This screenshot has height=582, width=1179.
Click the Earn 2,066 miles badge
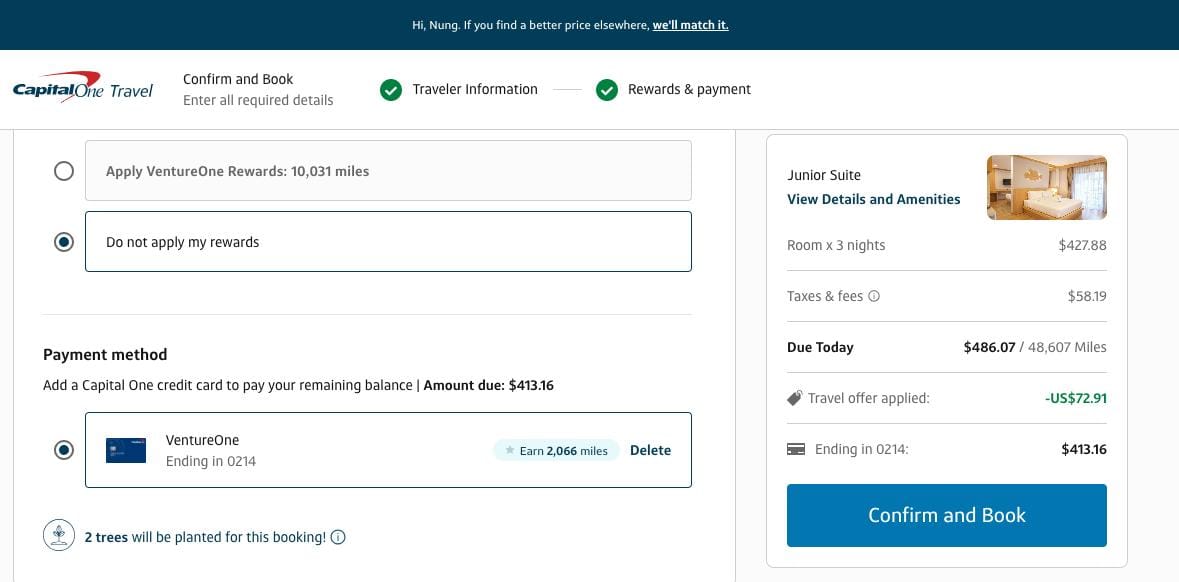pos(556,450)
